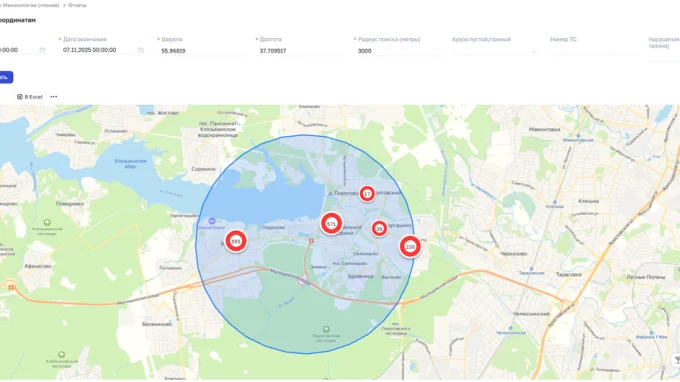Open the calendar icon beside the 00:00 start time
Screen dimensions: 680x382
42,50
